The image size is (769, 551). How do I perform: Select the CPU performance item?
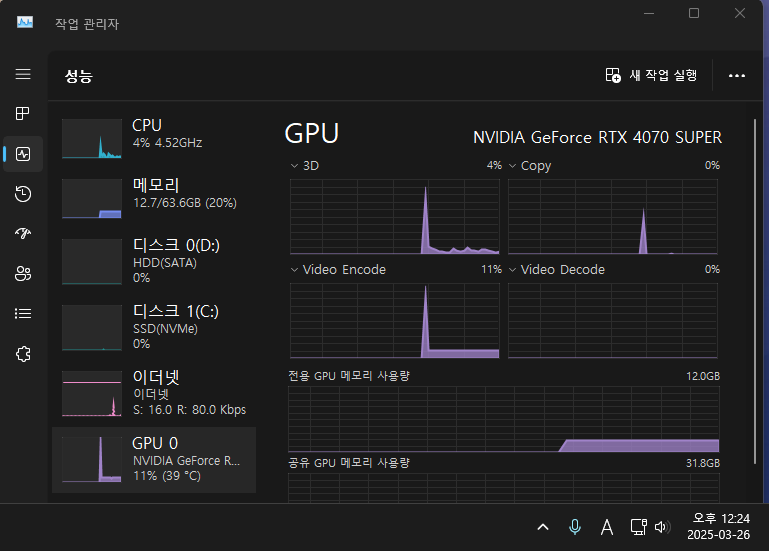[x=154, y=138]
